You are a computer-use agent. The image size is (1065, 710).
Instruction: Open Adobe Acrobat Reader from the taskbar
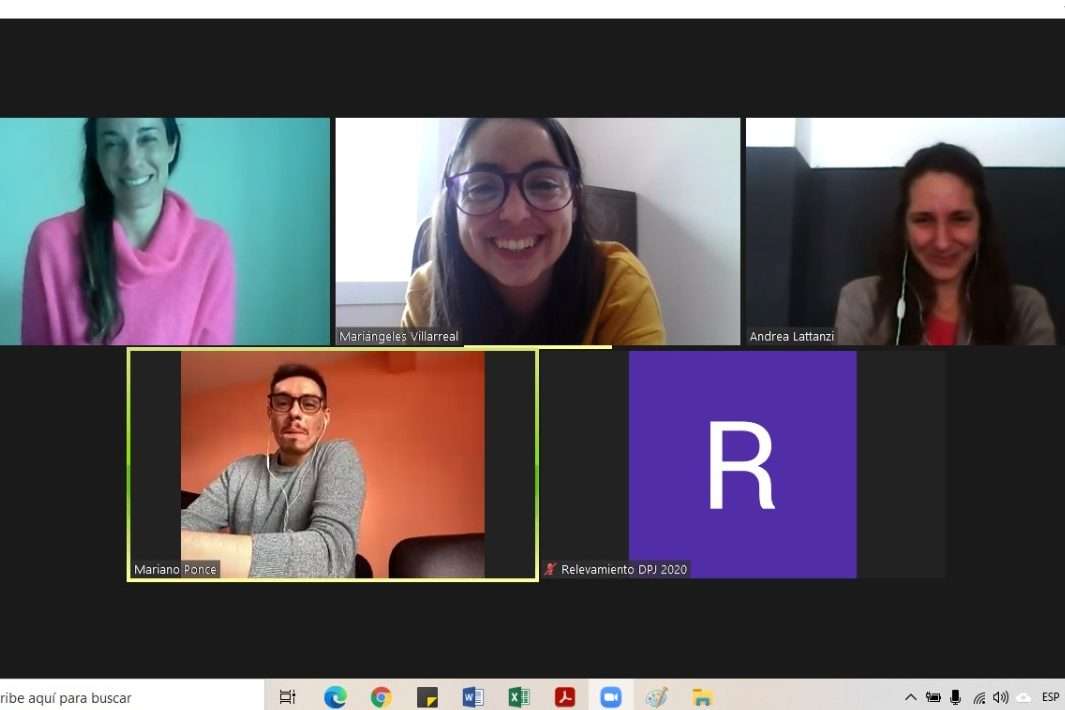564,697
